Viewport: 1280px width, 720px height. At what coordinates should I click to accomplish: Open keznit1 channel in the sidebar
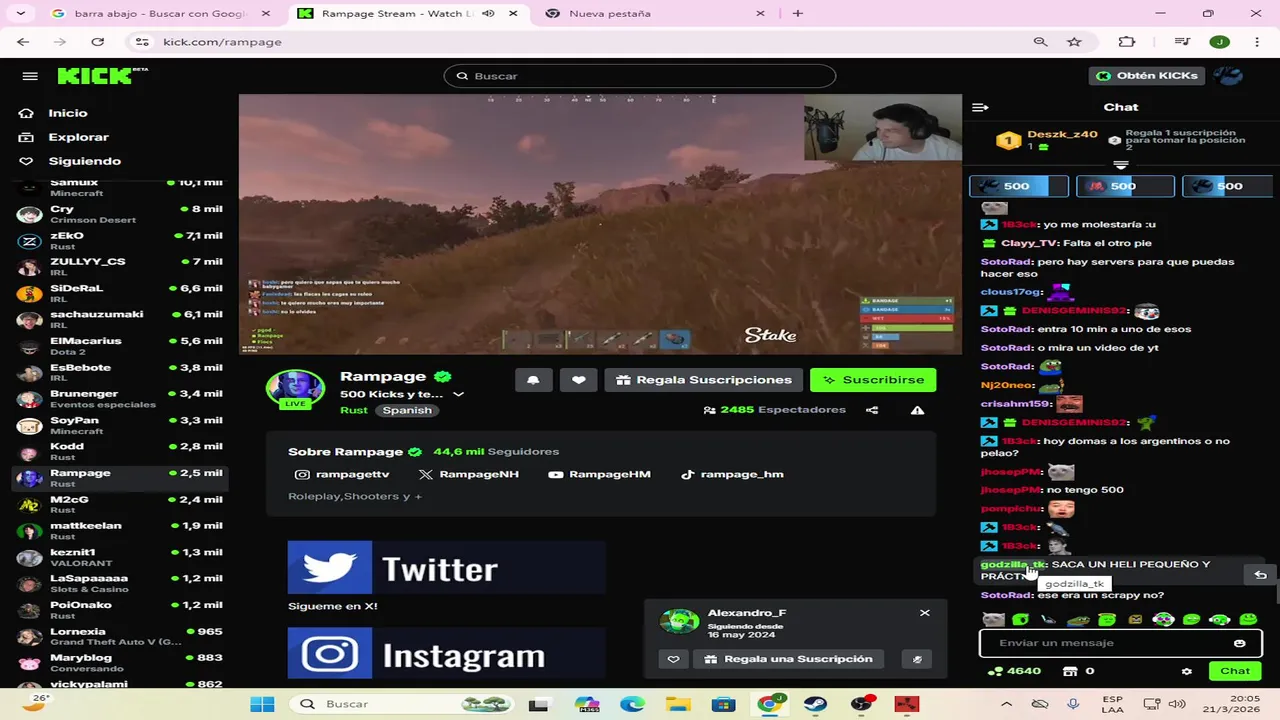(x=120, y=557)
